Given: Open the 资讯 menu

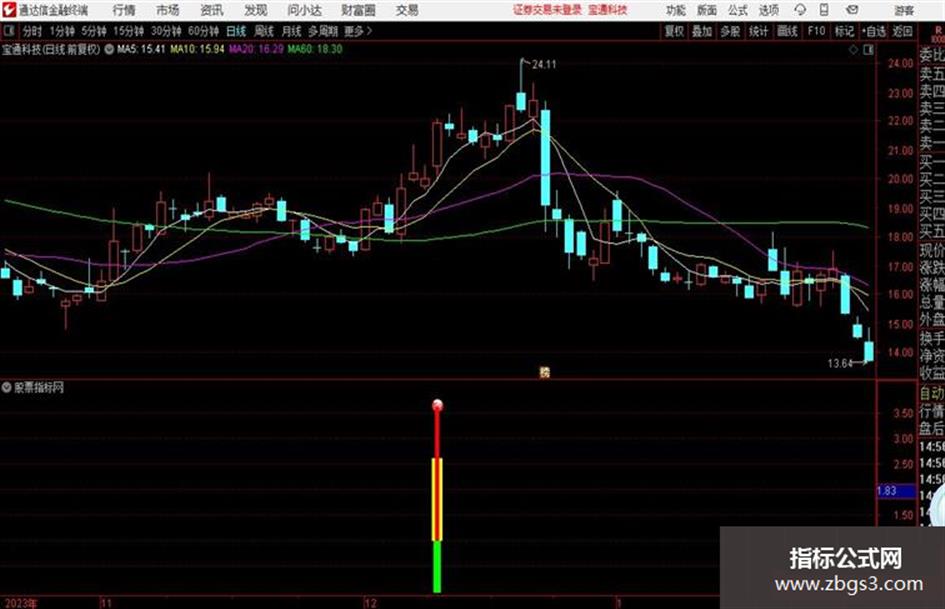Looking at the screenshot, I should (x=212, y=10).
